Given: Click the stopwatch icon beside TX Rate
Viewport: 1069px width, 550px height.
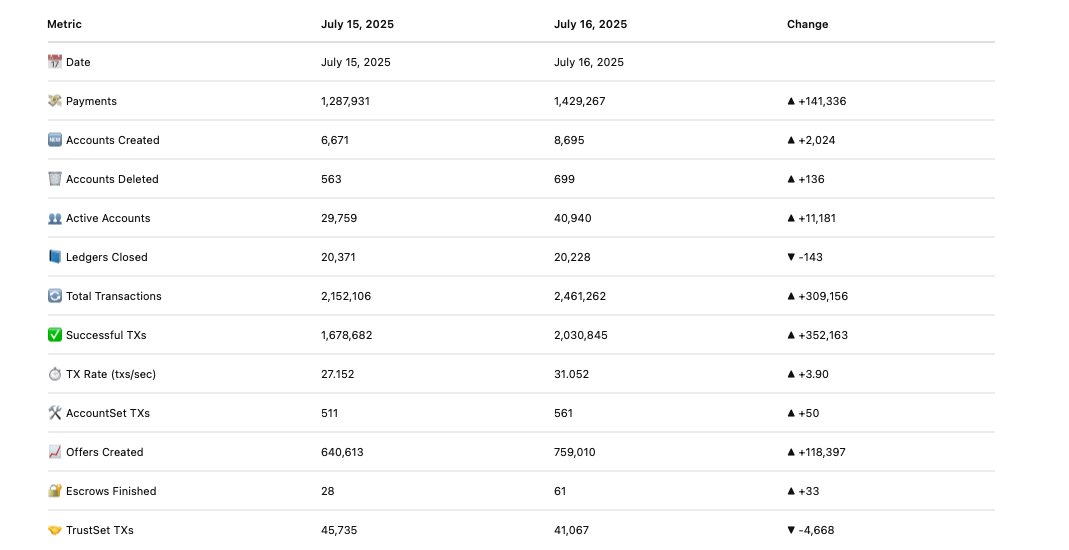Looking at the screenshot, I should 55,374.
